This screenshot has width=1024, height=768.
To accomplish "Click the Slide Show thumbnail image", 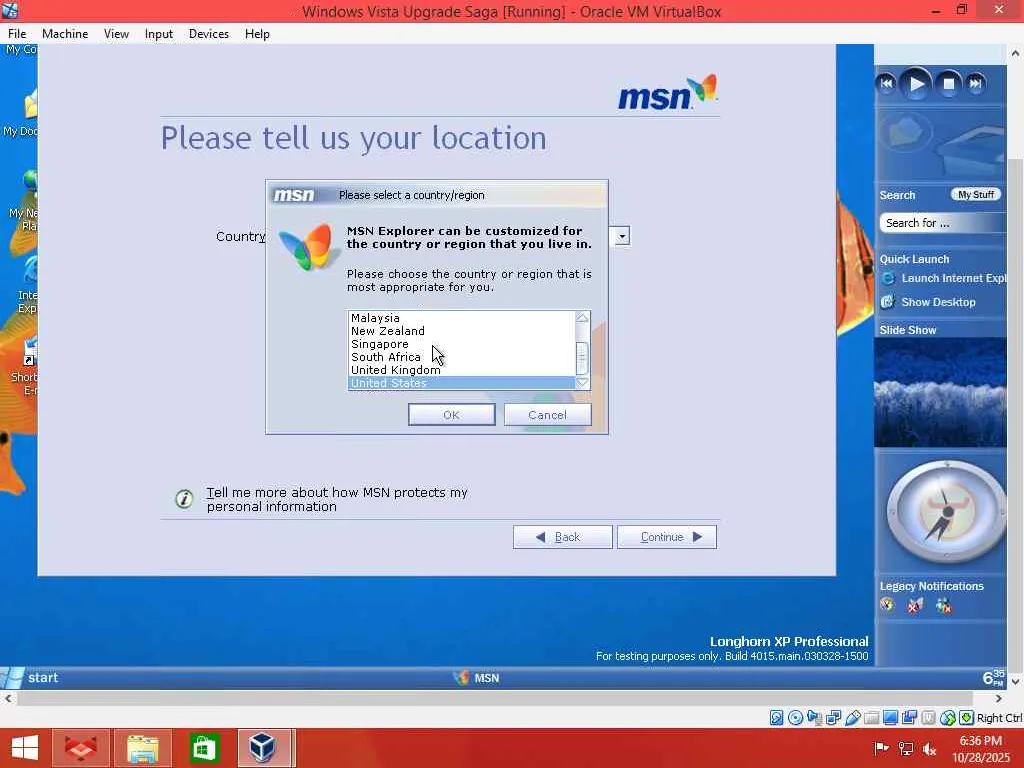I will [940, 392].
